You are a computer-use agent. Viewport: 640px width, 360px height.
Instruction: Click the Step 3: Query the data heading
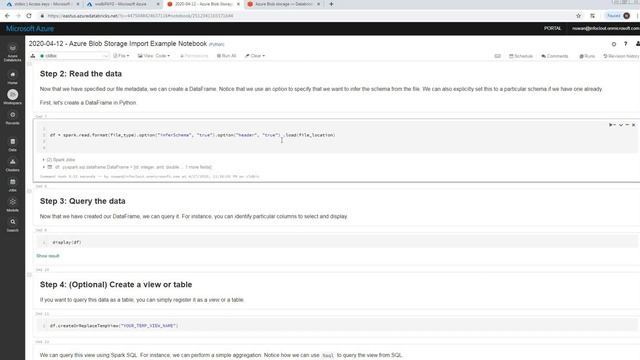click(x=82, y=201)
